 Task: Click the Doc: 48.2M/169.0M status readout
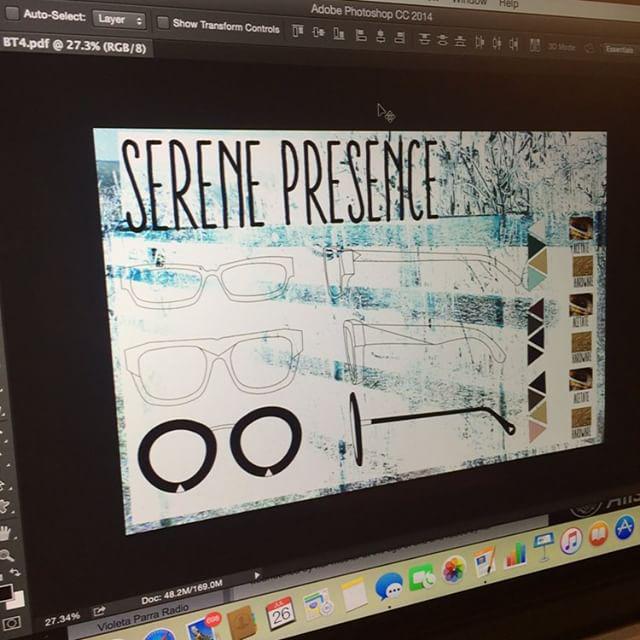click(182, 592)
